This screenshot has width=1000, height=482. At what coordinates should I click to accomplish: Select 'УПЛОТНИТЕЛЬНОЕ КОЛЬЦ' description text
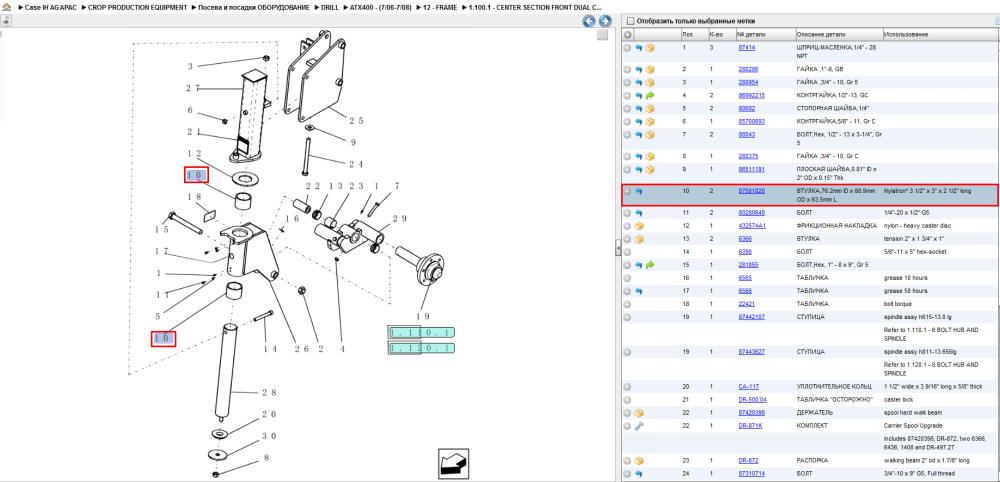point(834,386)
